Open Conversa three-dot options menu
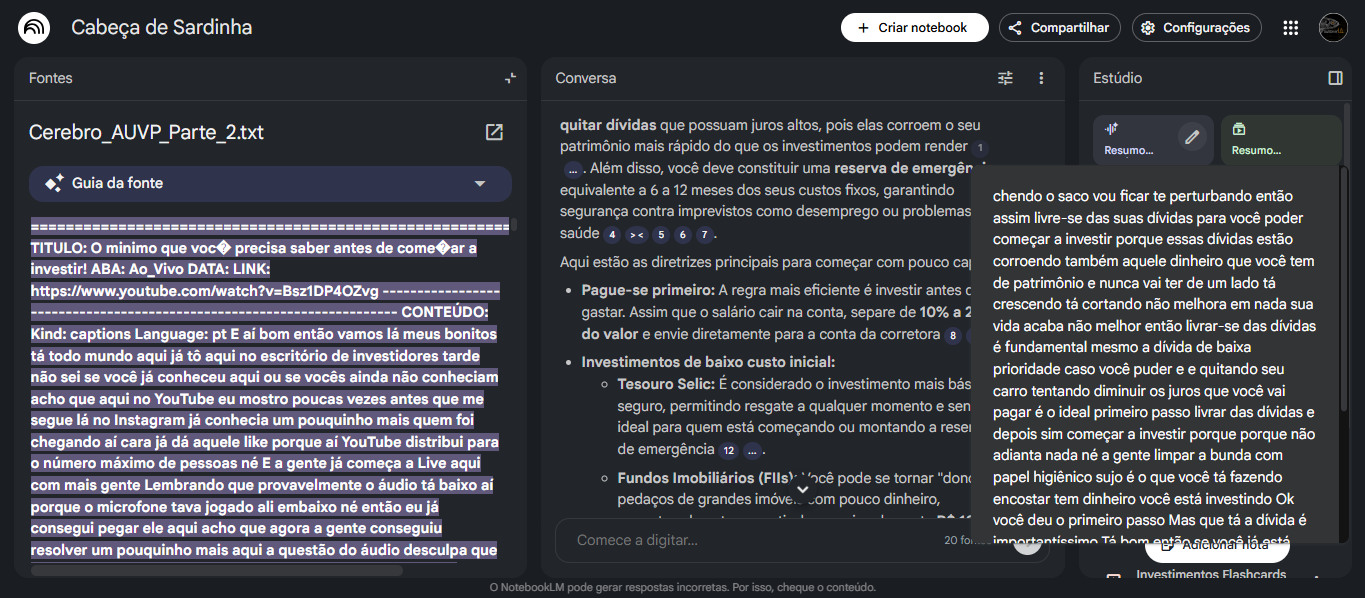The height and width of the screenshot is (598, 1365). (x=1041, y=78)
